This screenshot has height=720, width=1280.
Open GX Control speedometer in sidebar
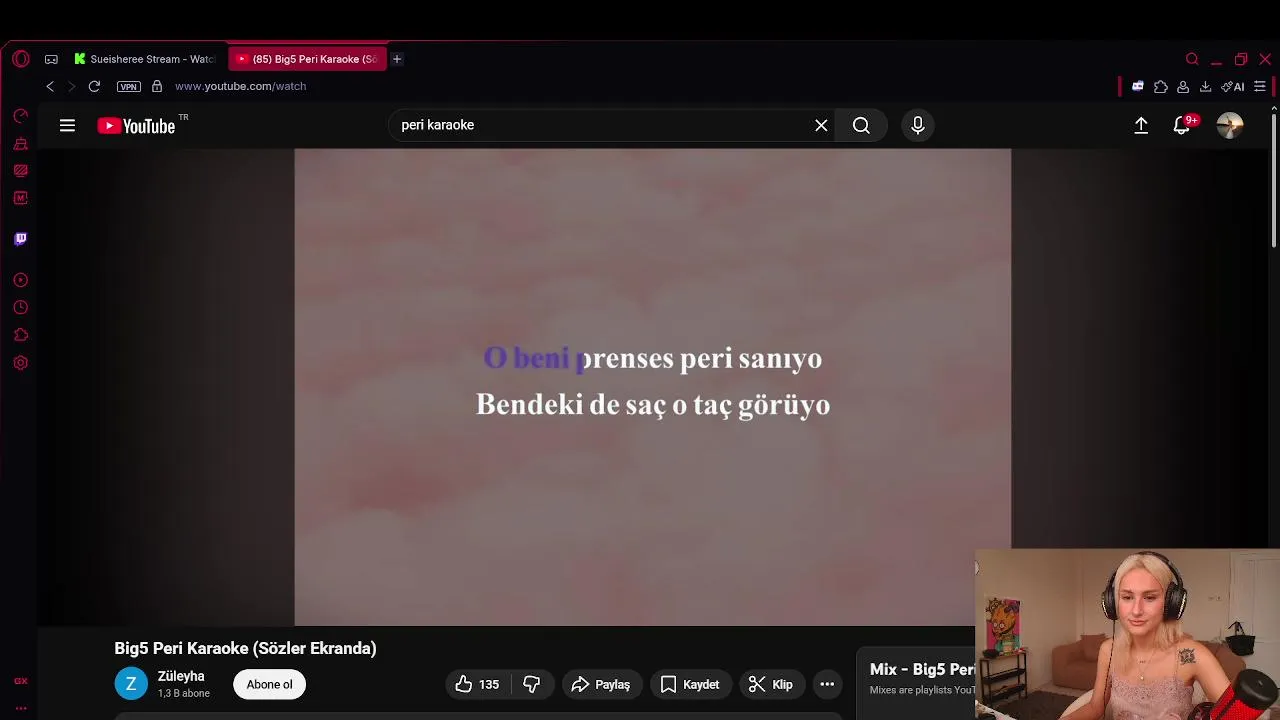click(21, 116)
